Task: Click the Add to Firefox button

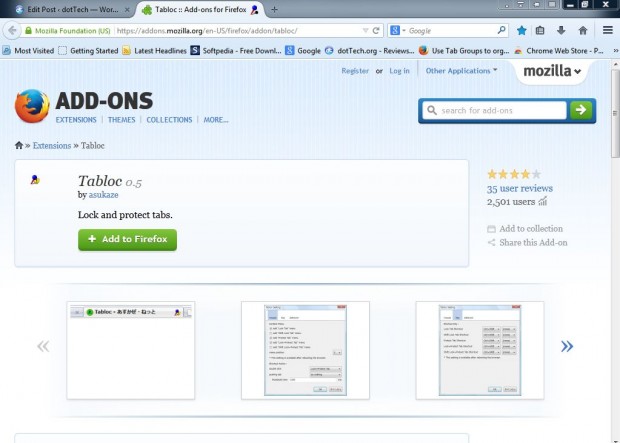Action: tap(127, 239)
